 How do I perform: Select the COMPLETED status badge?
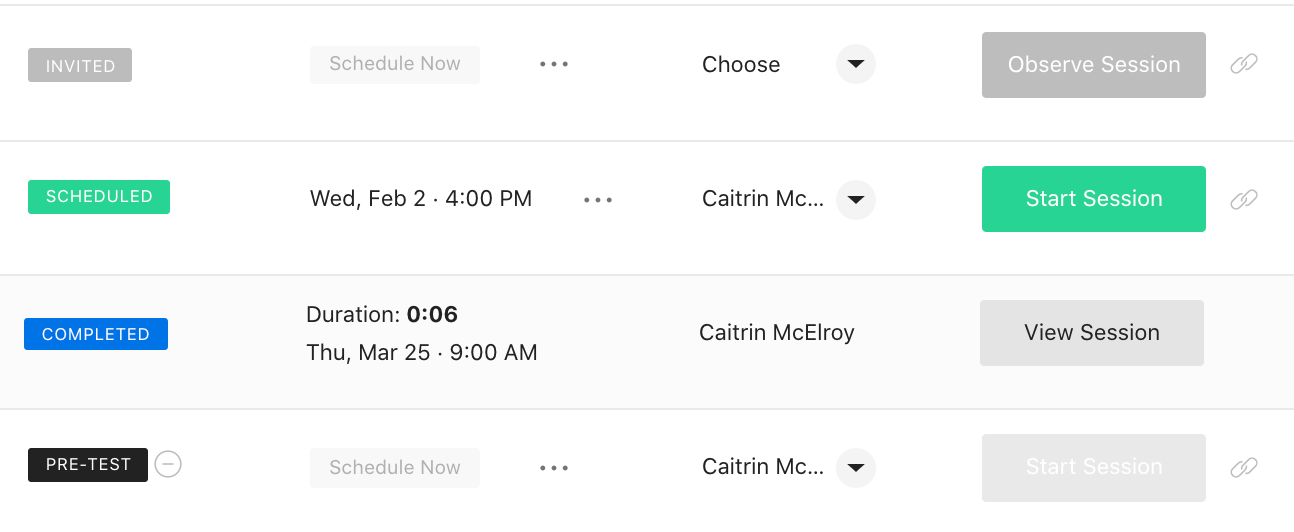96,334
